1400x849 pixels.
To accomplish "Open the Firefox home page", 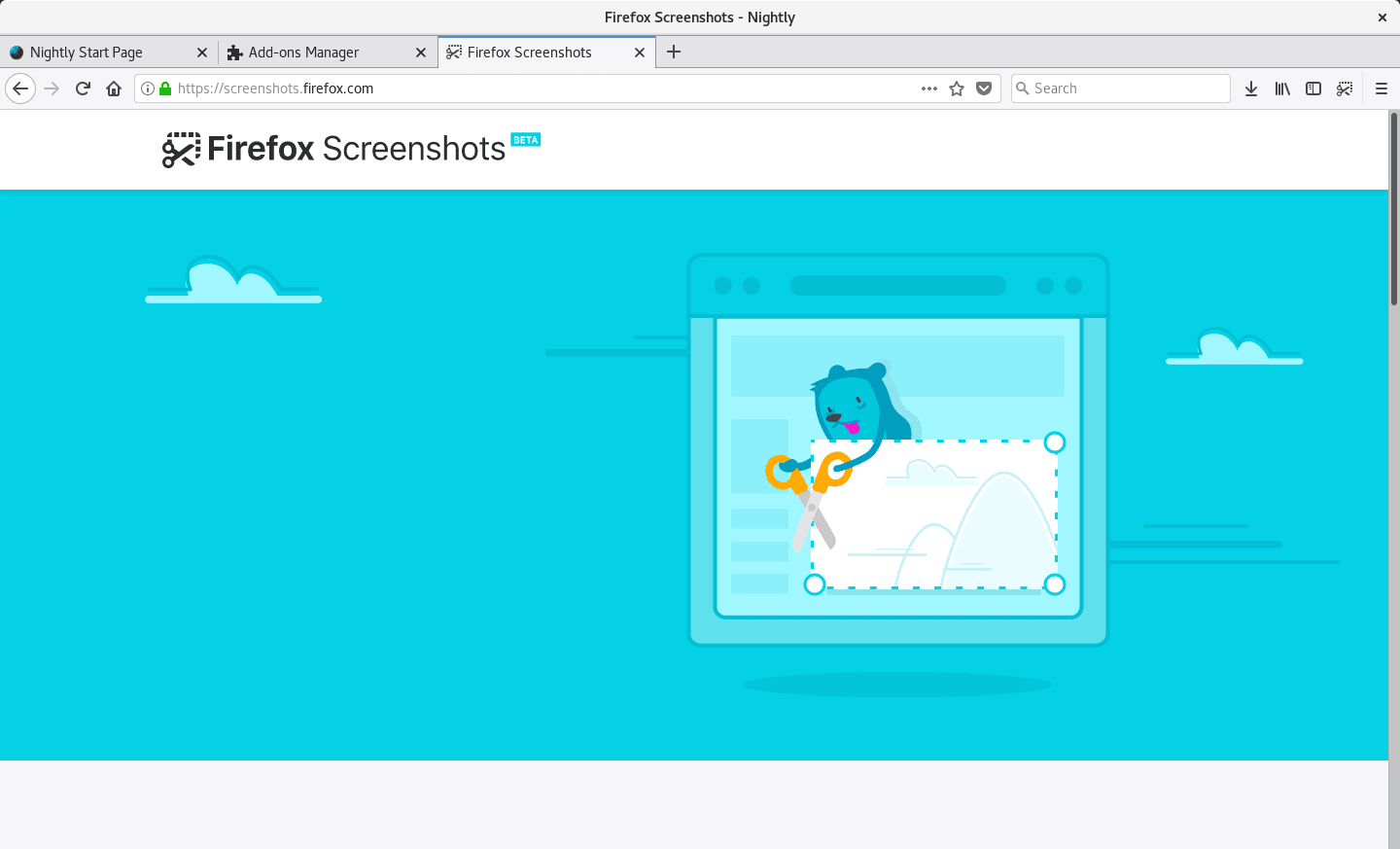I will point(114,88).
